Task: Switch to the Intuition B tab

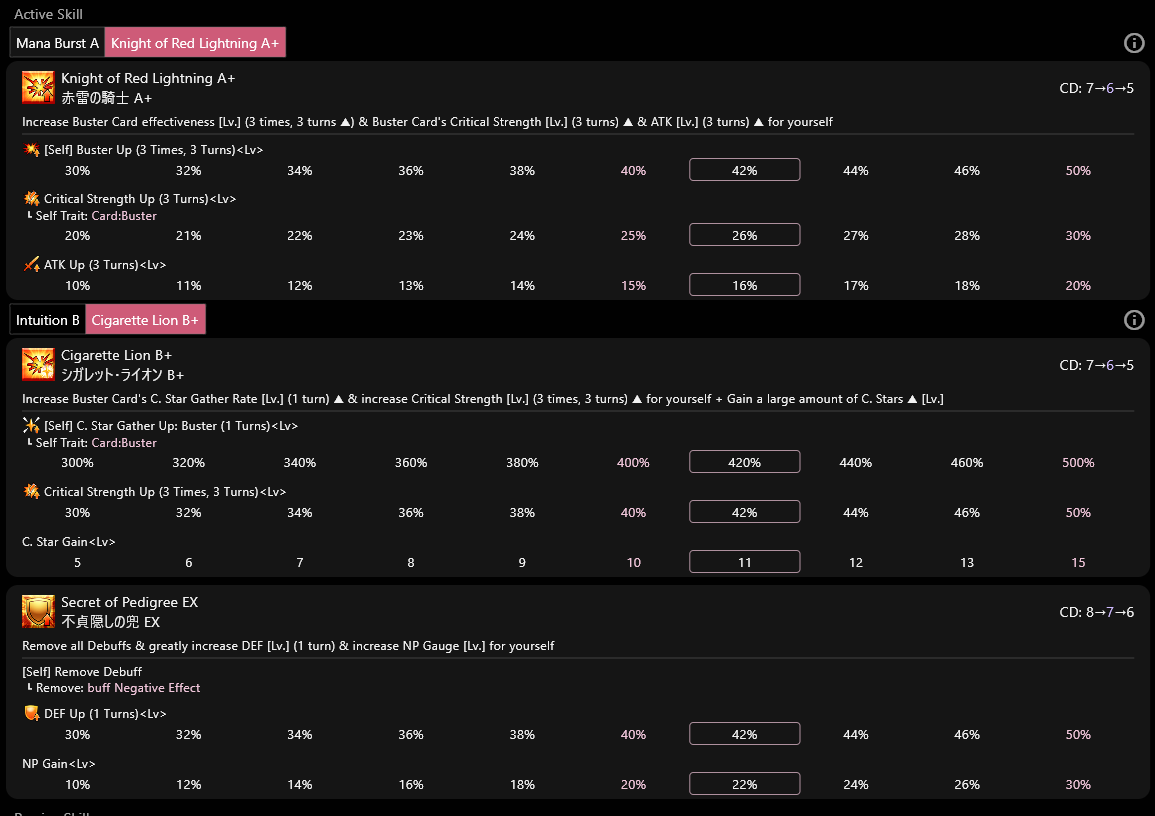Action: coord(48,320)
